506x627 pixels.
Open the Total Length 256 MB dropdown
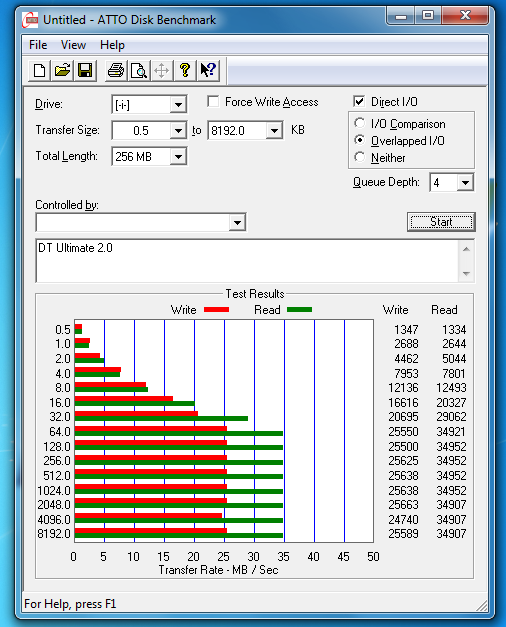click(178, 156)
